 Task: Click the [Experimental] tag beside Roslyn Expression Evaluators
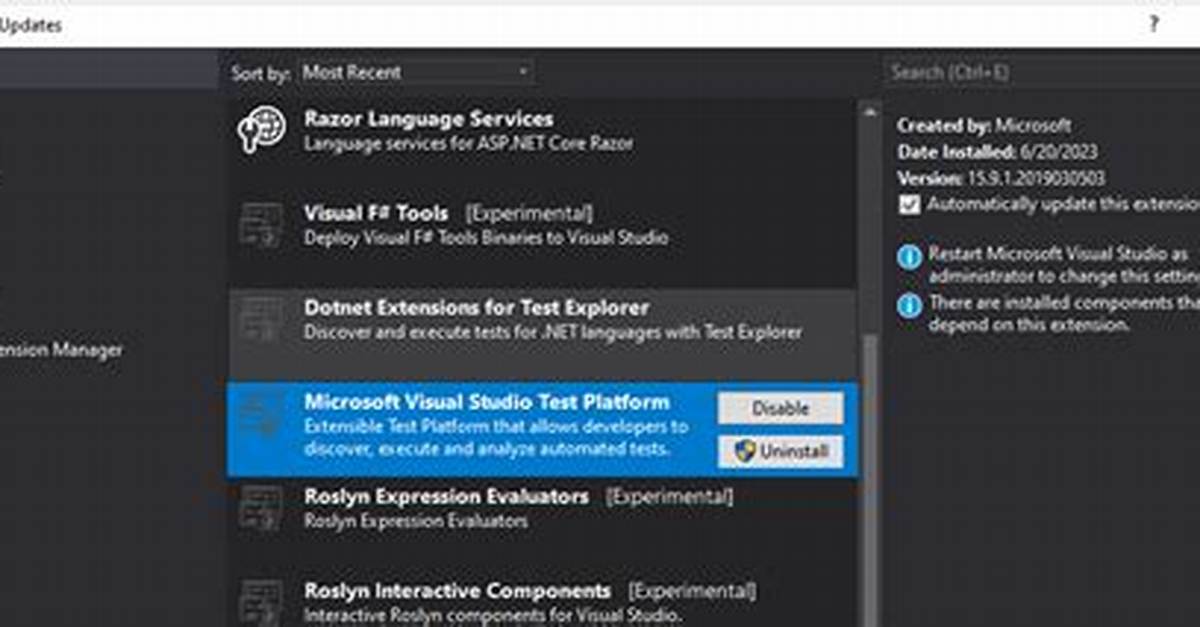coord(669,497)
